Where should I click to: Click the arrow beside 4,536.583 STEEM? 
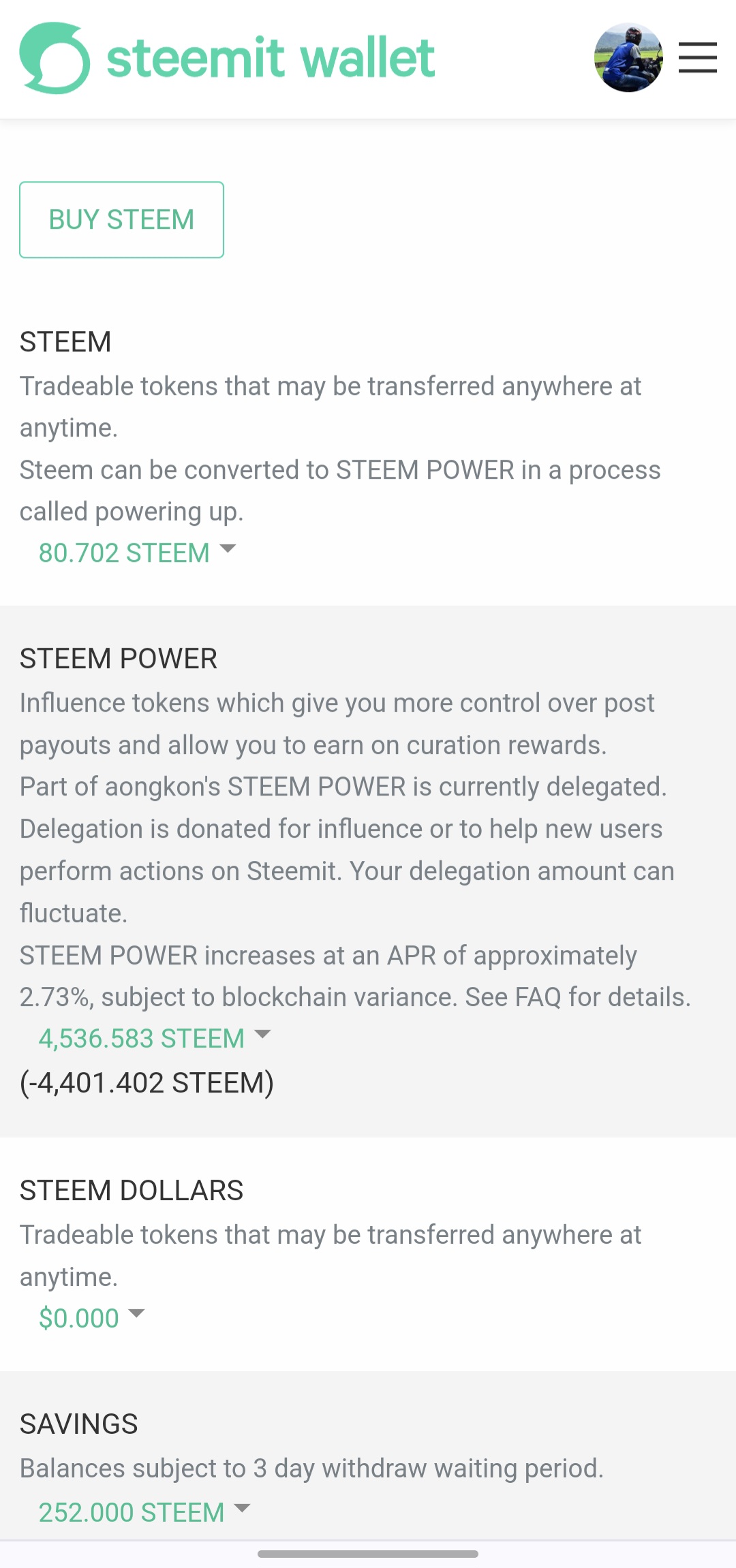coord(262,1034)
